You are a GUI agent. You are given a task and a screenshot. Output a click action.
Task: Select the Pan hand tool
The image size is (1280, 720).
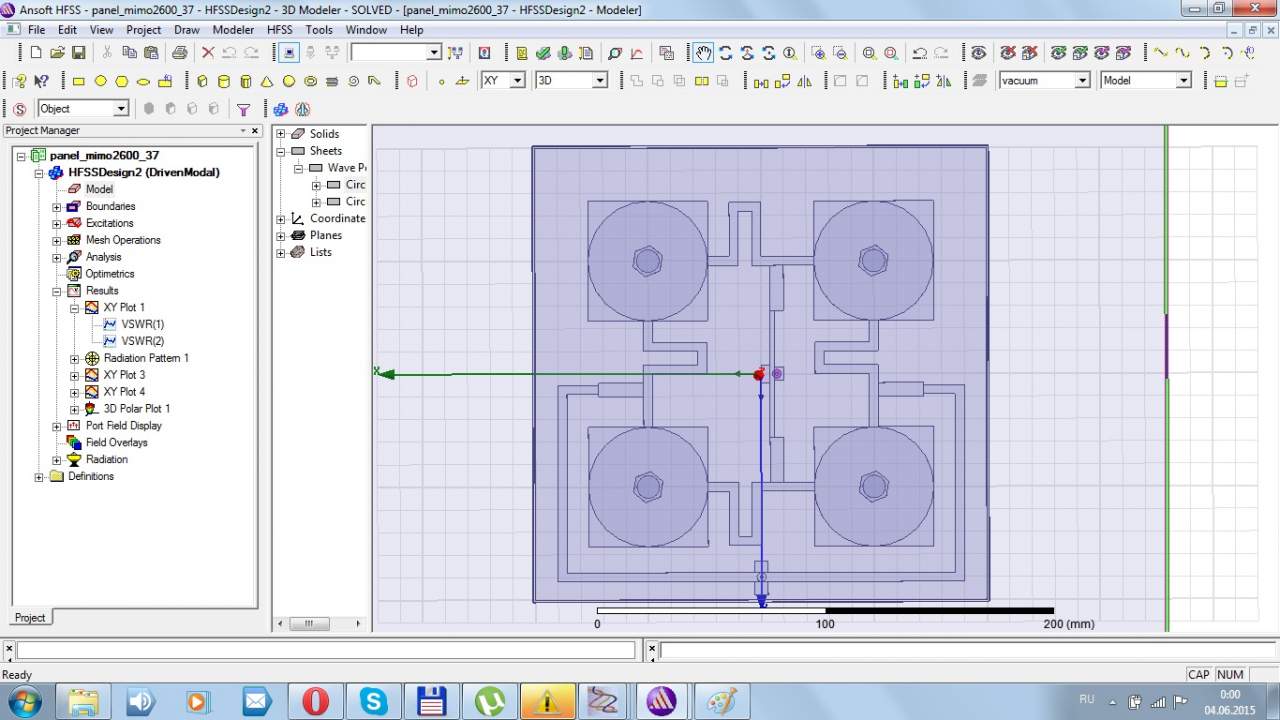(704, 53)
